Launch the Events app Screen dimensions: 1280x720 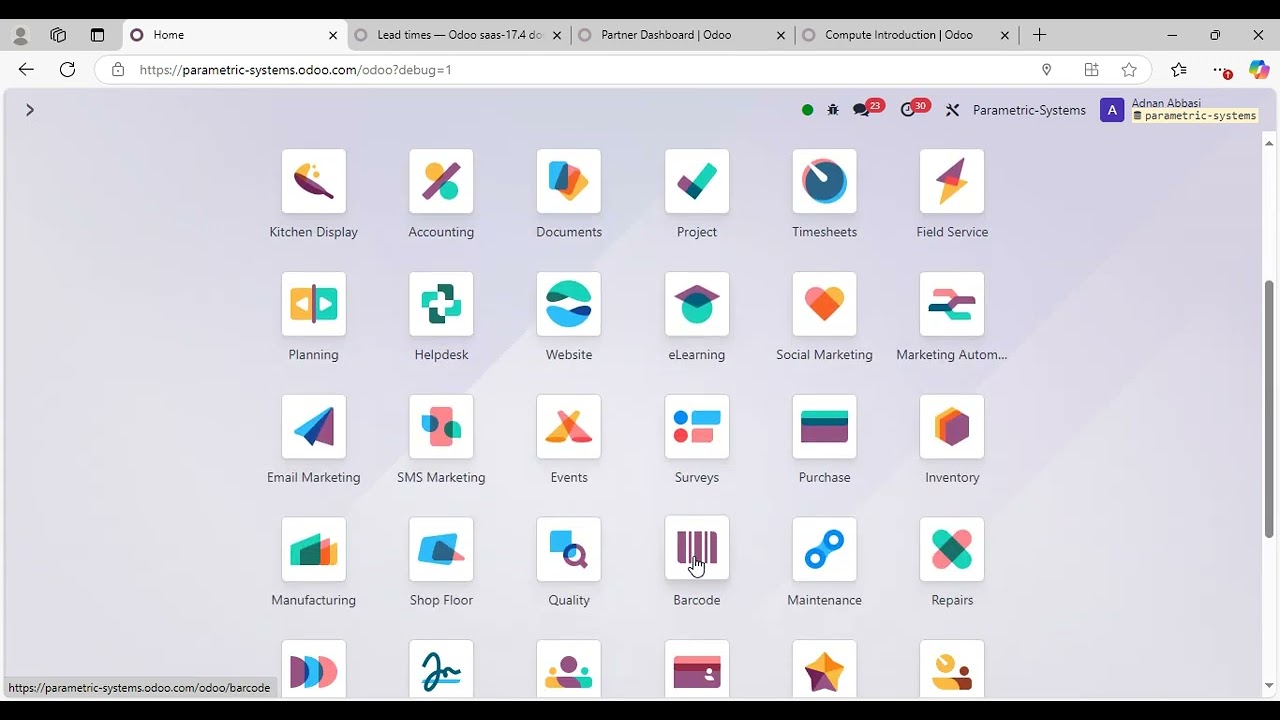pos(569,427)
